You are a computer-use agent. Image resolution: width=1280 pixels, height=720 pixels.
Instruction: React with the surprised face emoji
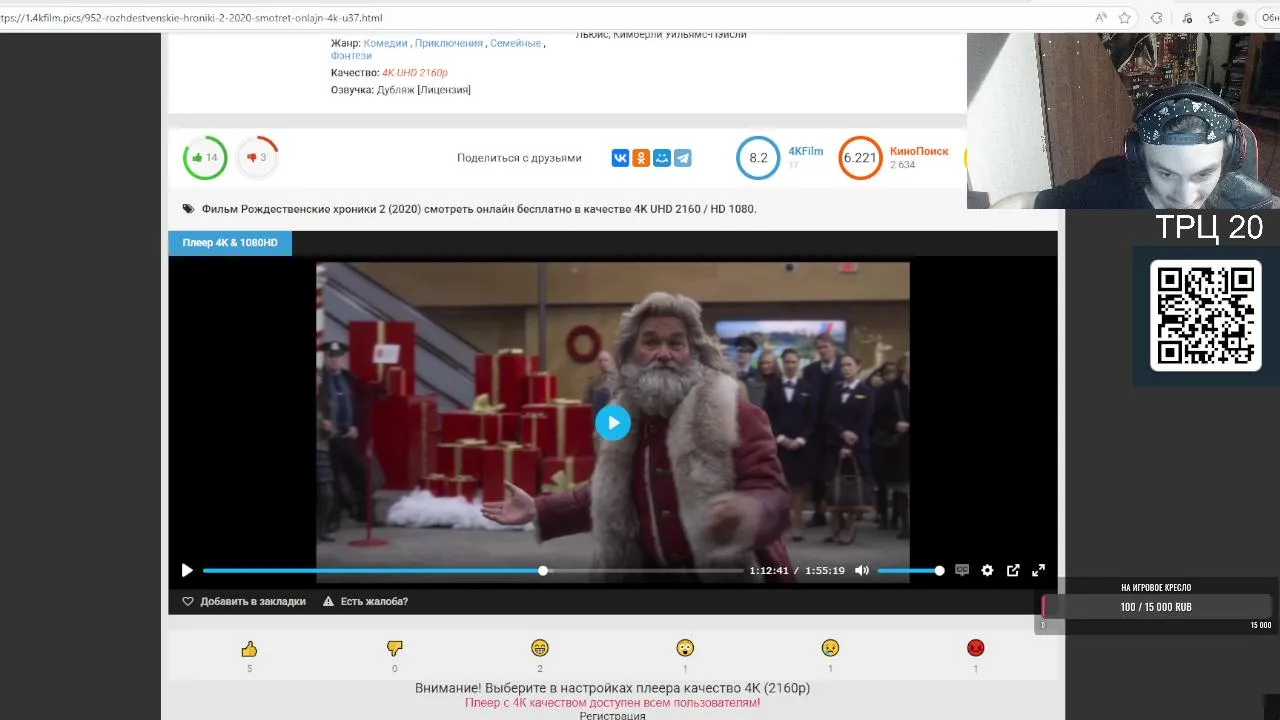point(685,648)
